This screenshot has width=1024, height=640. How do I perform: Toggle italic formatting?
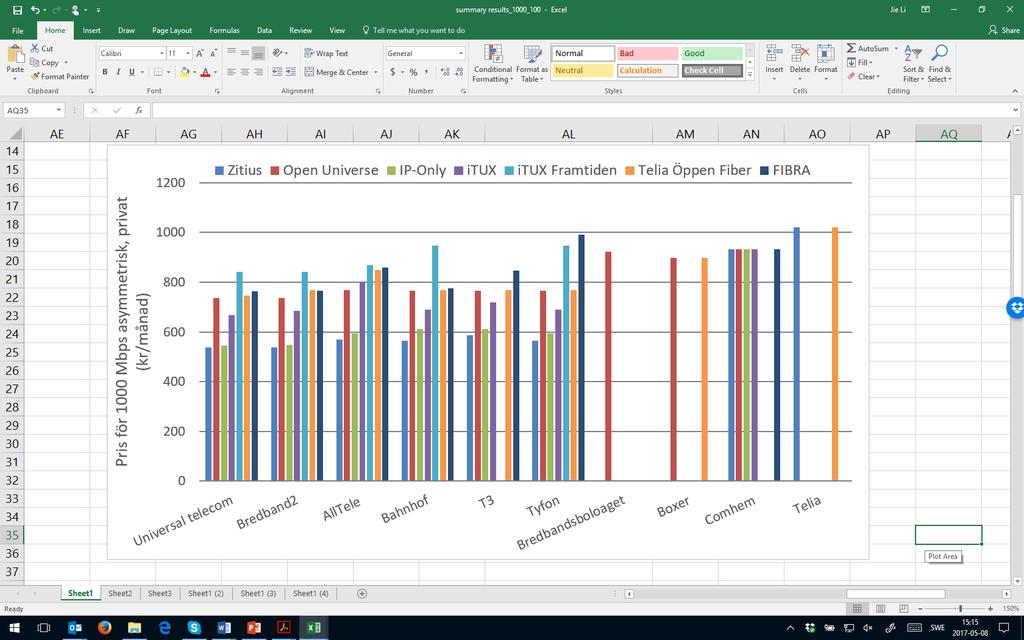pos(118,72)
